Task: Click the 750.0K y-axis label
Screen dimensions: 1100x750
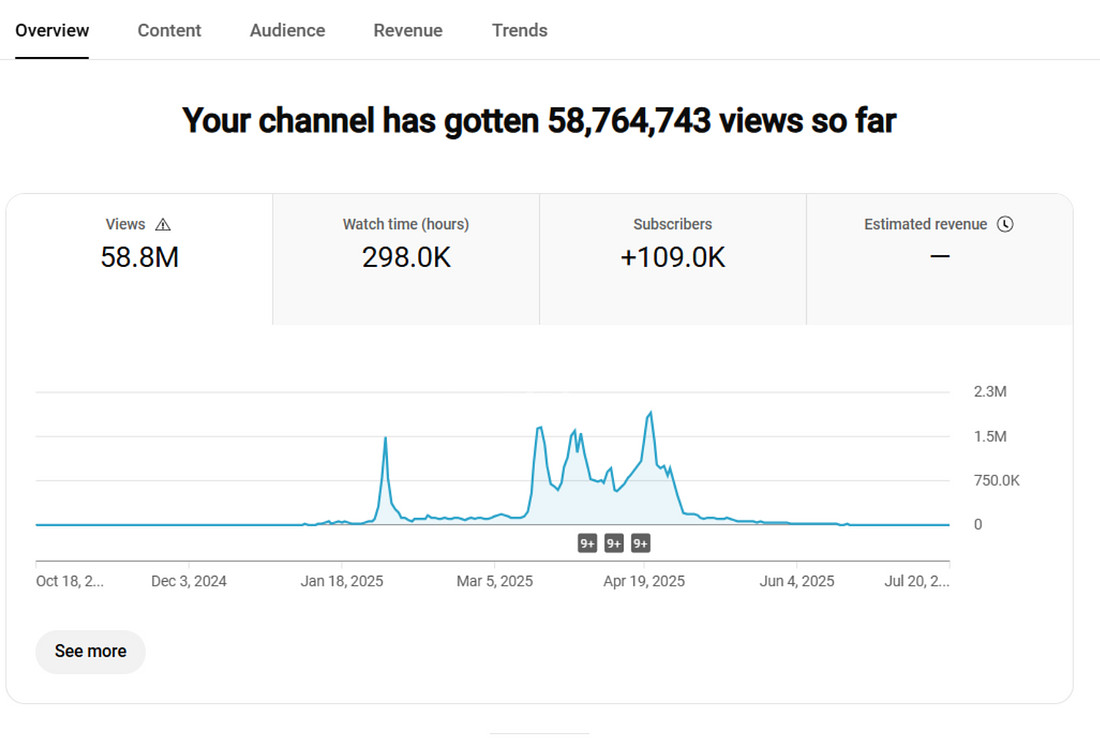Action: [996, 481]
